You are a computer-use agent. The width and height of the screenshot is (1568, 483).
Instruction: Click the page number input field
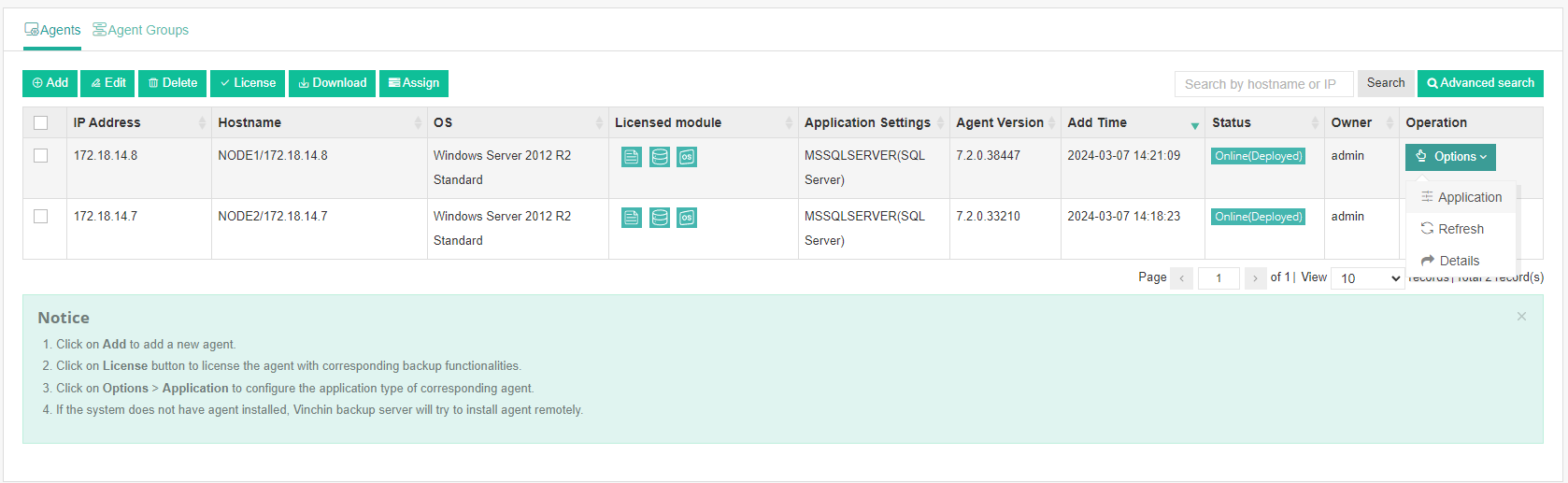[1219, 278]
